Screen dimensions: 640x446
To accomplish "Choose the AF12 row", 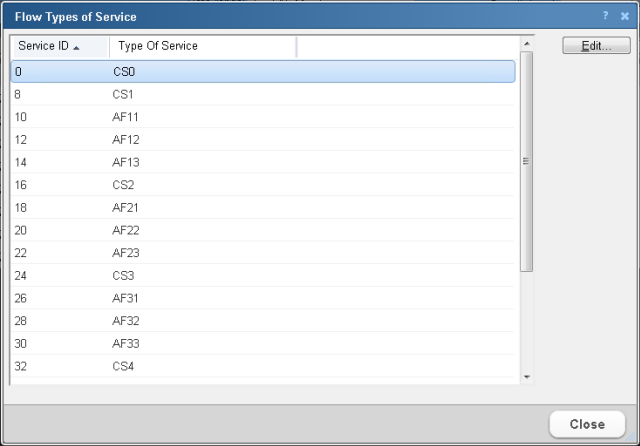I will point(262,140).
